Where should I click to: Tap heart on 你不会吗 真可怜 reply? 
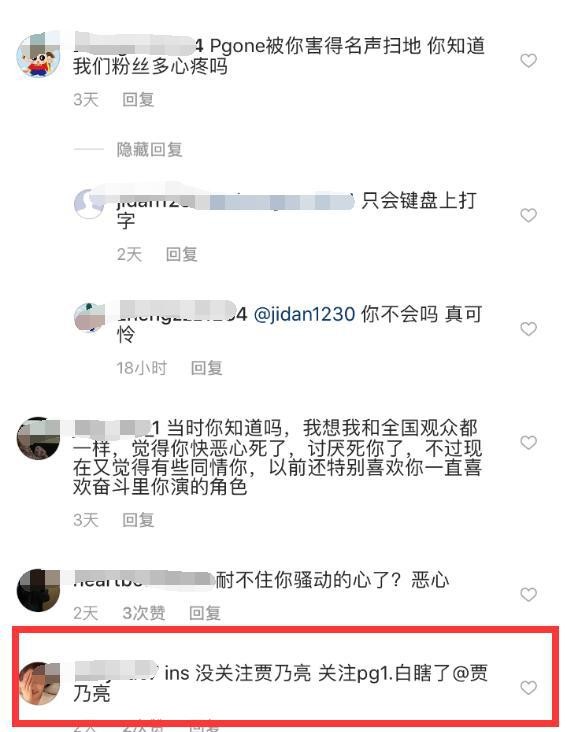pyautogui.click(x=528, y=329)
